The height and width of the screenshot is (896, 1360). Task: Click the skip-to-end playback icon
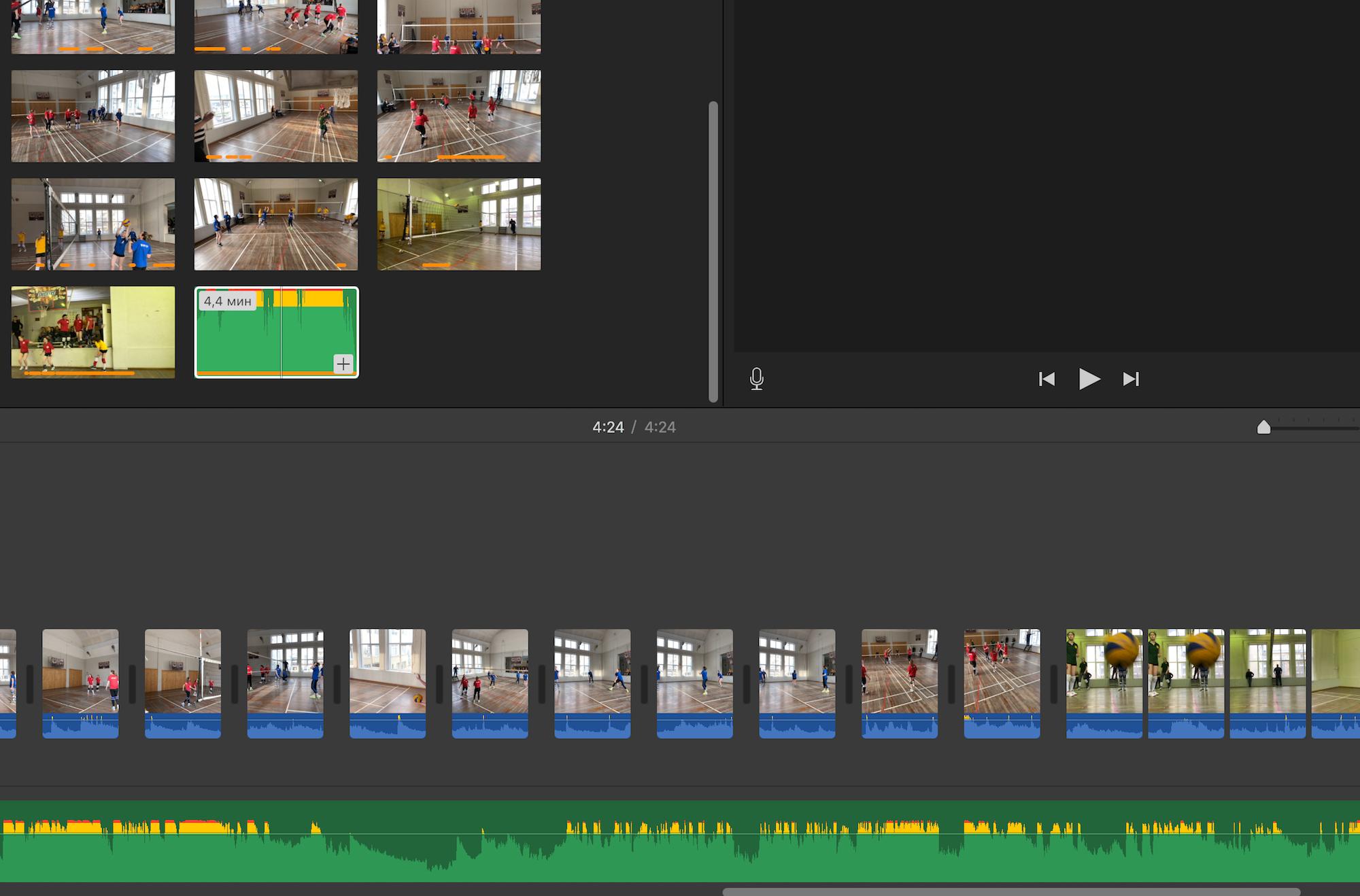pos(1131,379)
